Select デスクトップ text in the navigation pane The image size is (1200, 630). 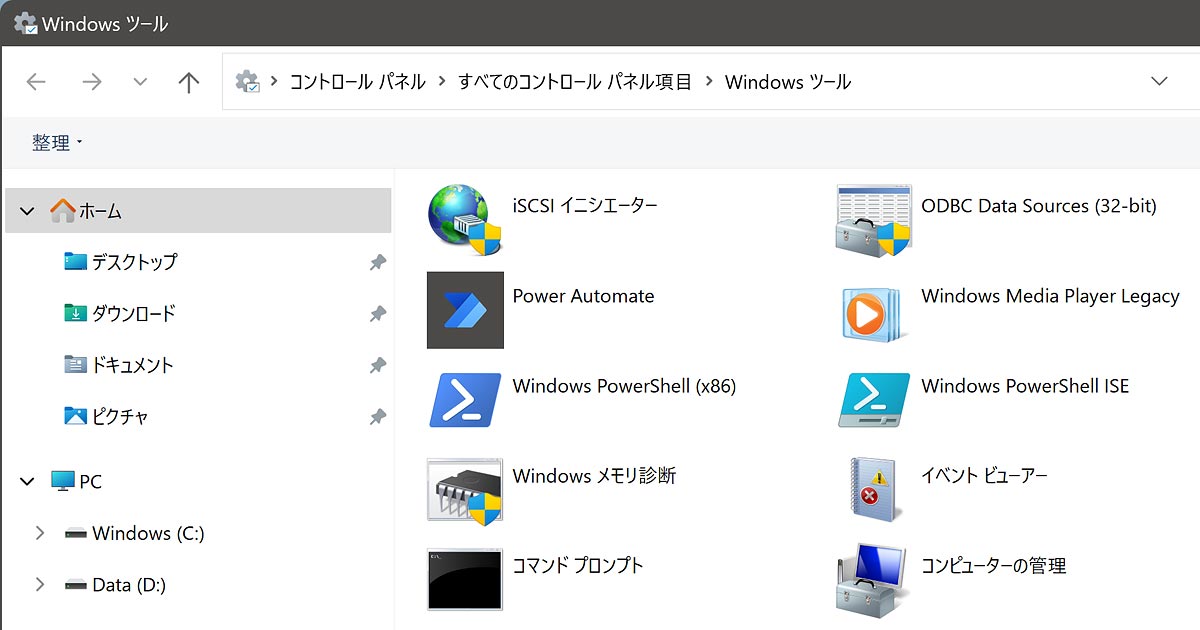(x=135, y=262)
